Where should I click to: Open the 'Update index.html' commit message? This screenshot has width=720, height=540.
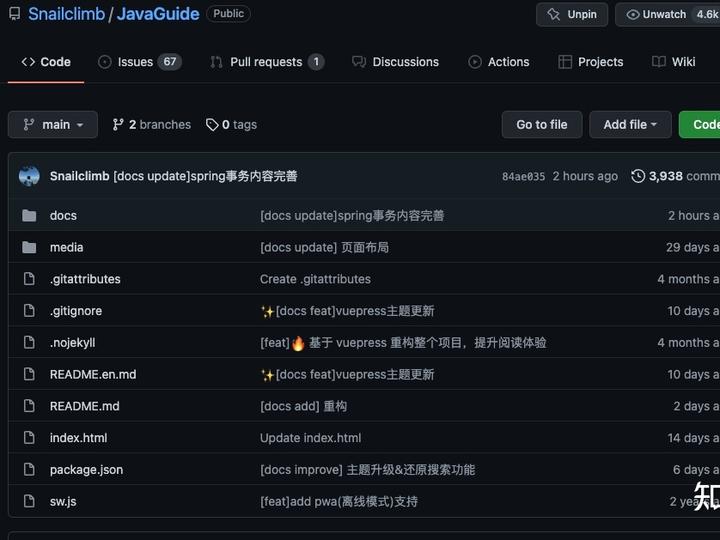click(x=310, y=438)
